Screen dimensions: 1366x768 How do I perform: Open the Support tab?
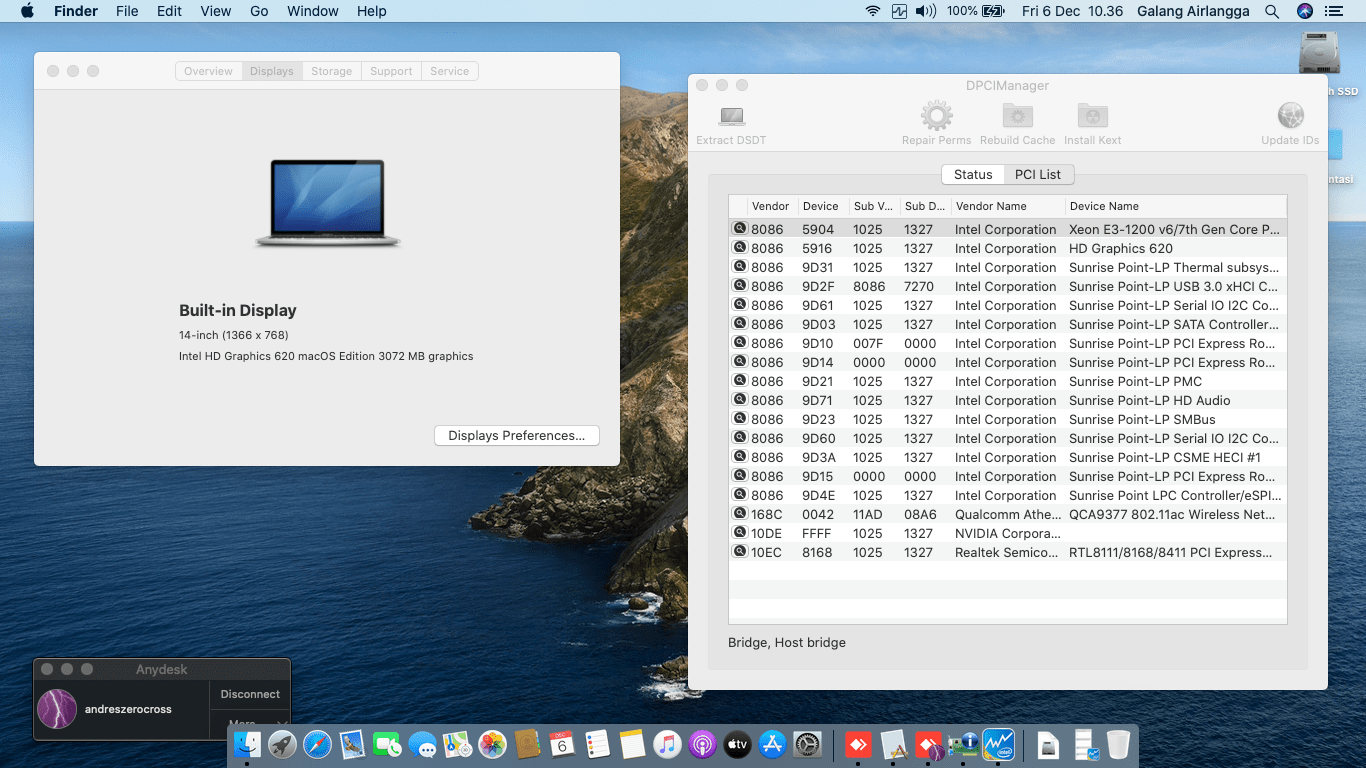(x=391, y=71)
